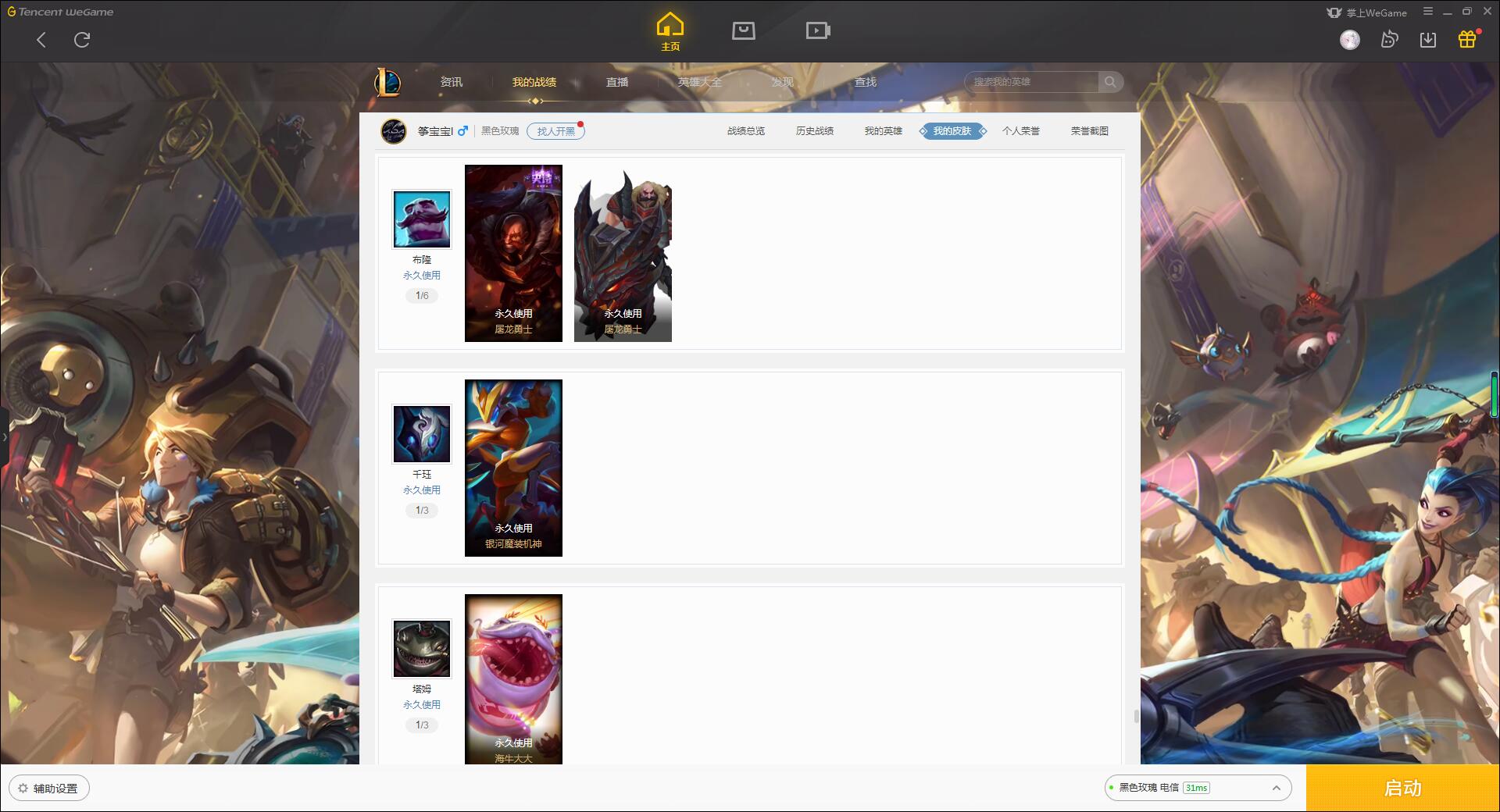This screenshot has width=1500, height=812.
Task: Open the hamburger main menu
Action: tap(1428, 12)
